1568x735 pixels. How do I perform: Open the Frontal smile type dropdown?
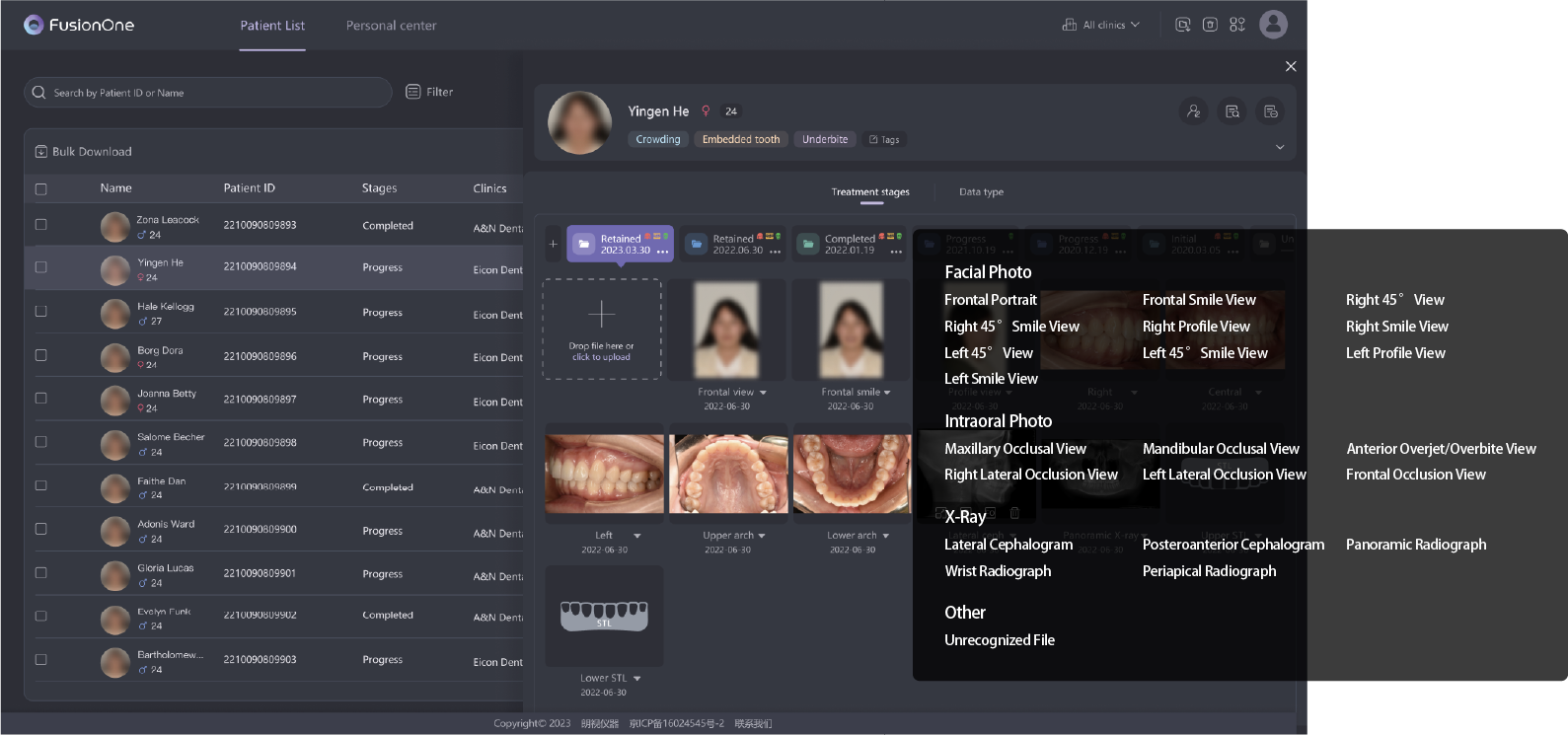(x=887, y=393)
